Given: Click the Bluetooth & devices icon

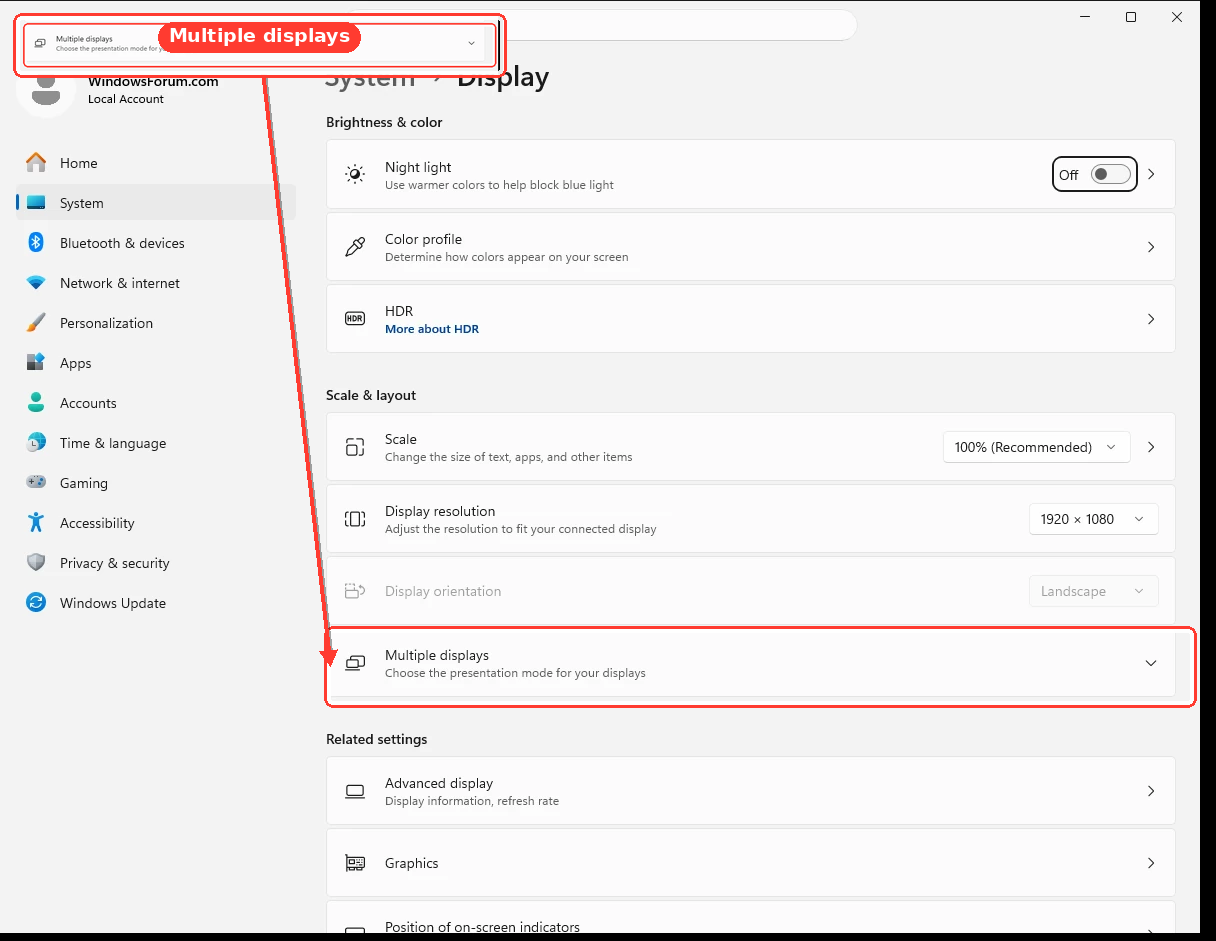Looking at the screenshot, I should (x=36, y=243).
